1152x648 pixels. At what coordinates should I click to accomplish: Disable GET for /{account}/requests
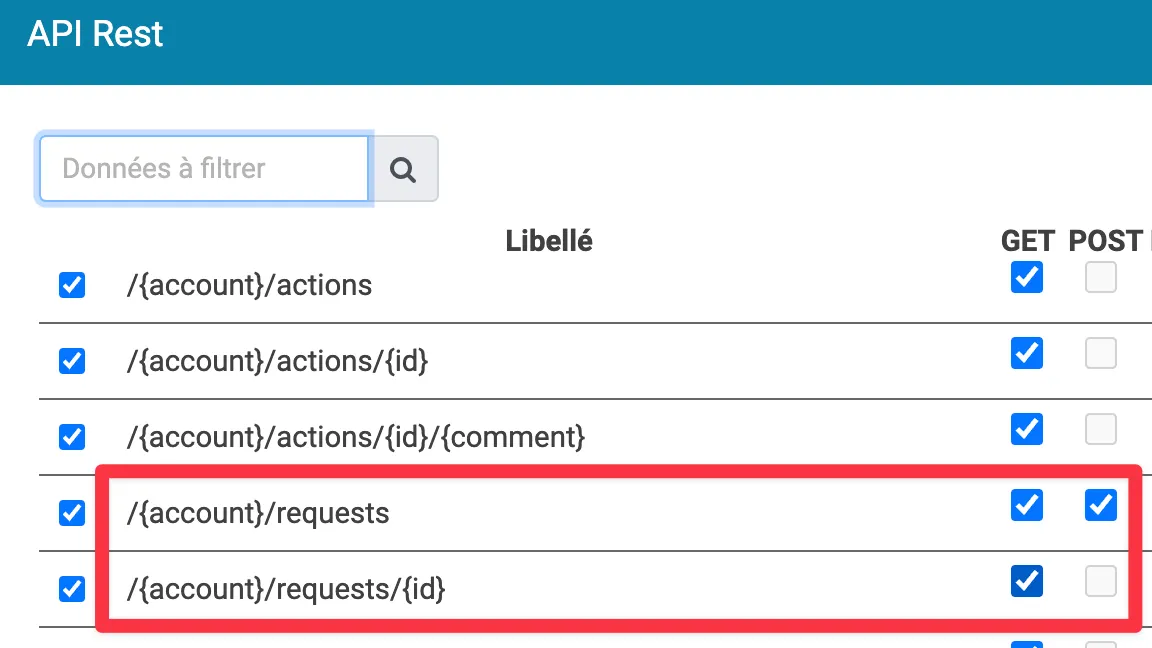pos(1026,506)
